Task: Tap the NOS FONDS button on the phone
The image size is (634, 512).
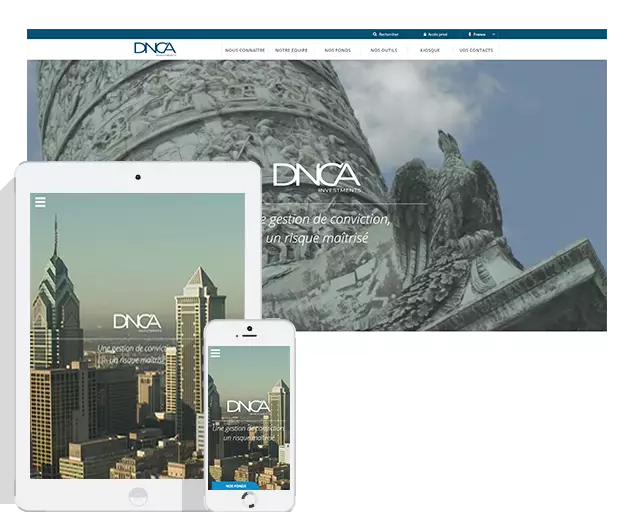Action: coord(236,486)
